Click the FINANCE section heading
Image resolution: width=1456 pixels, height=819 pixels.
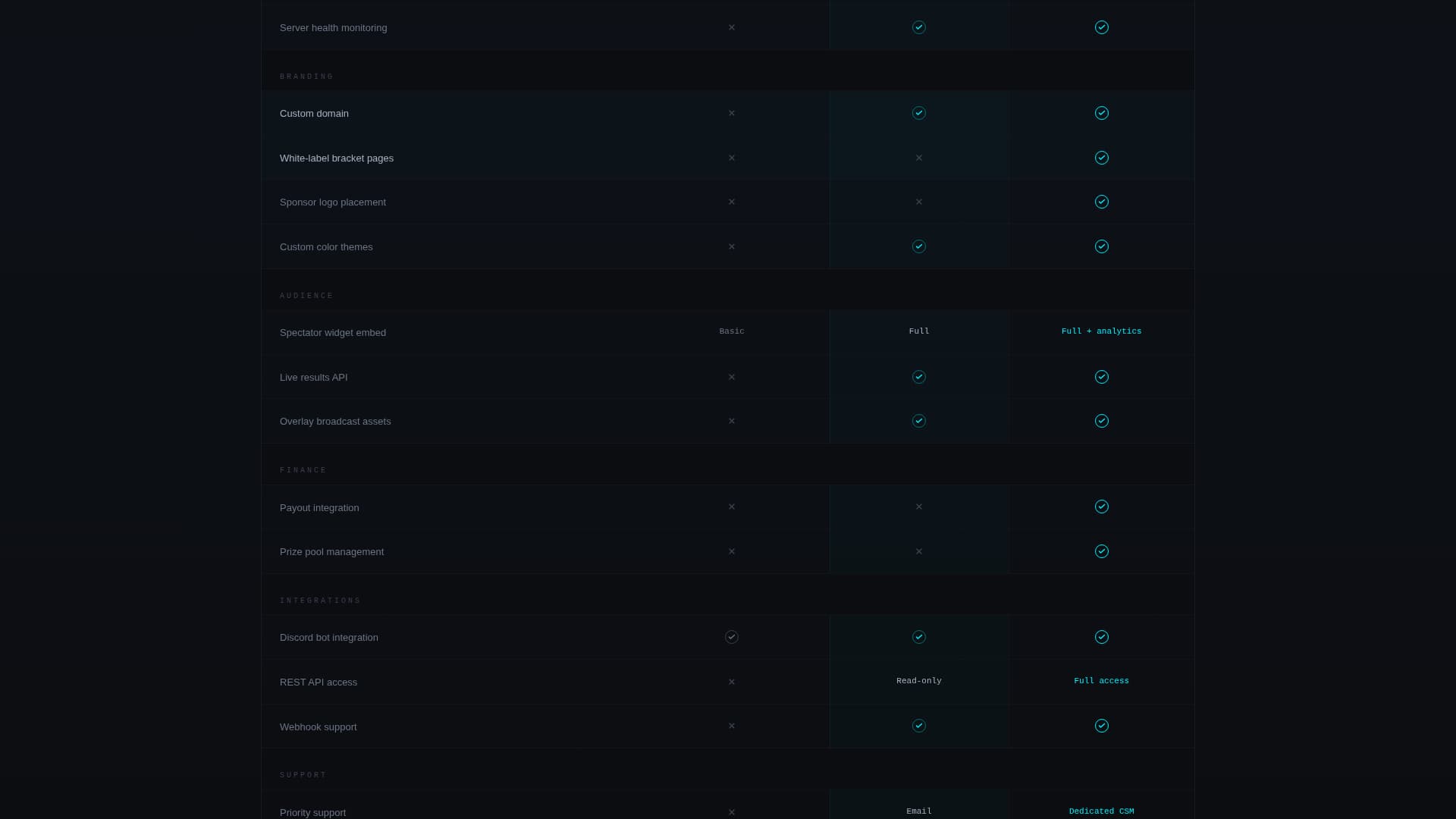click(303, 470)
